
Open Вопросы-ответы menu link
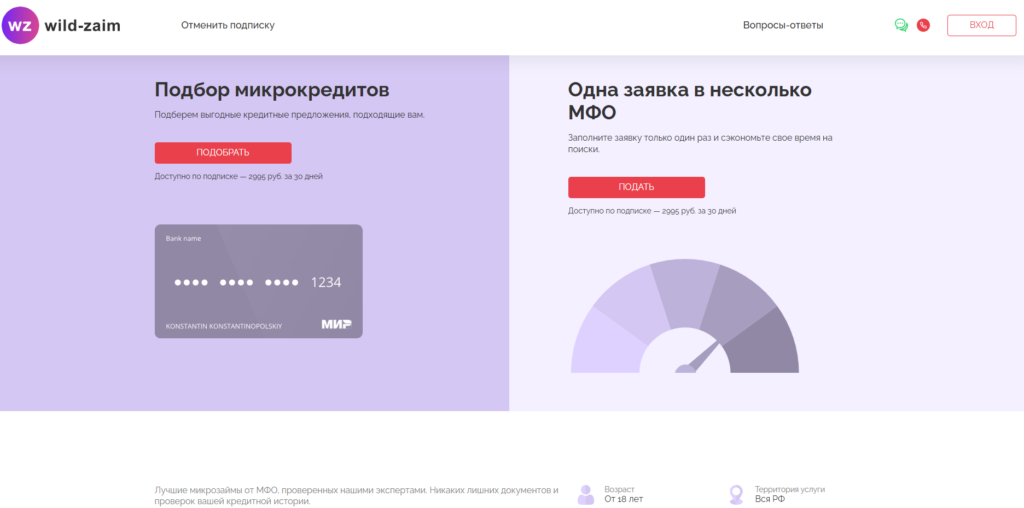(x=783, y=25)
